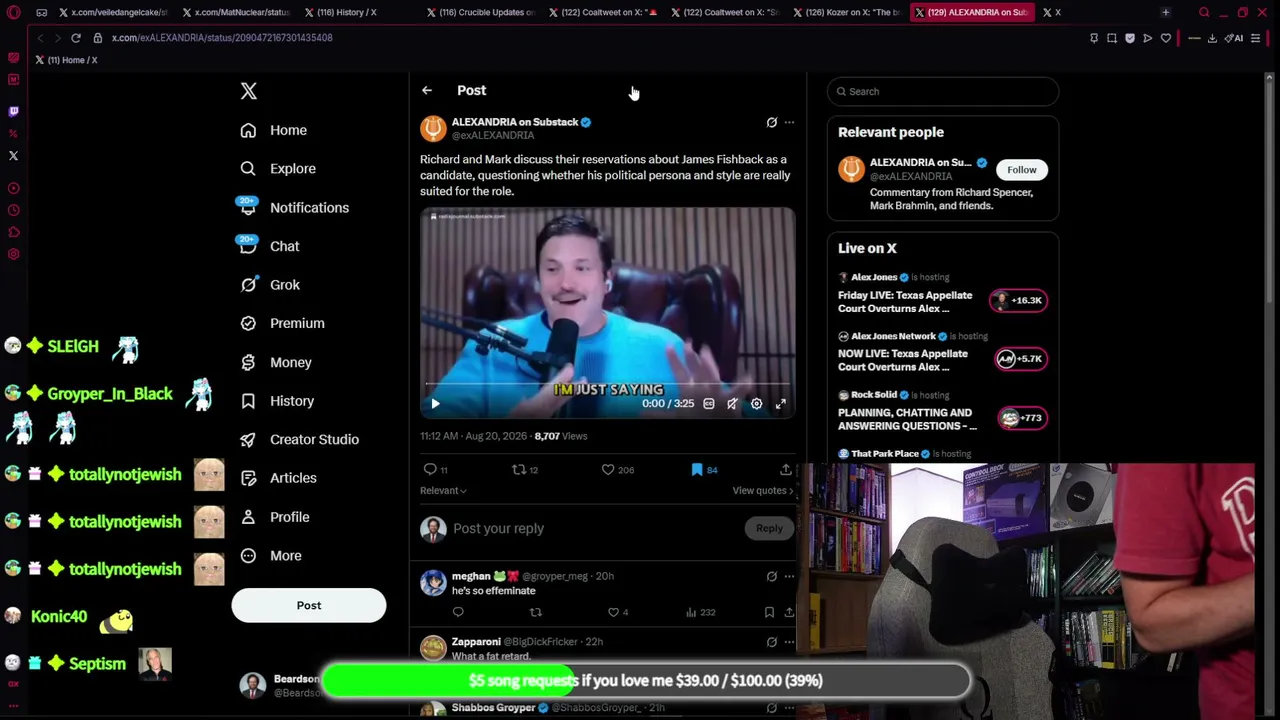This screenshot has height=720, width=1280.
Task: Open Creator Studio
Action: (299, 439)
